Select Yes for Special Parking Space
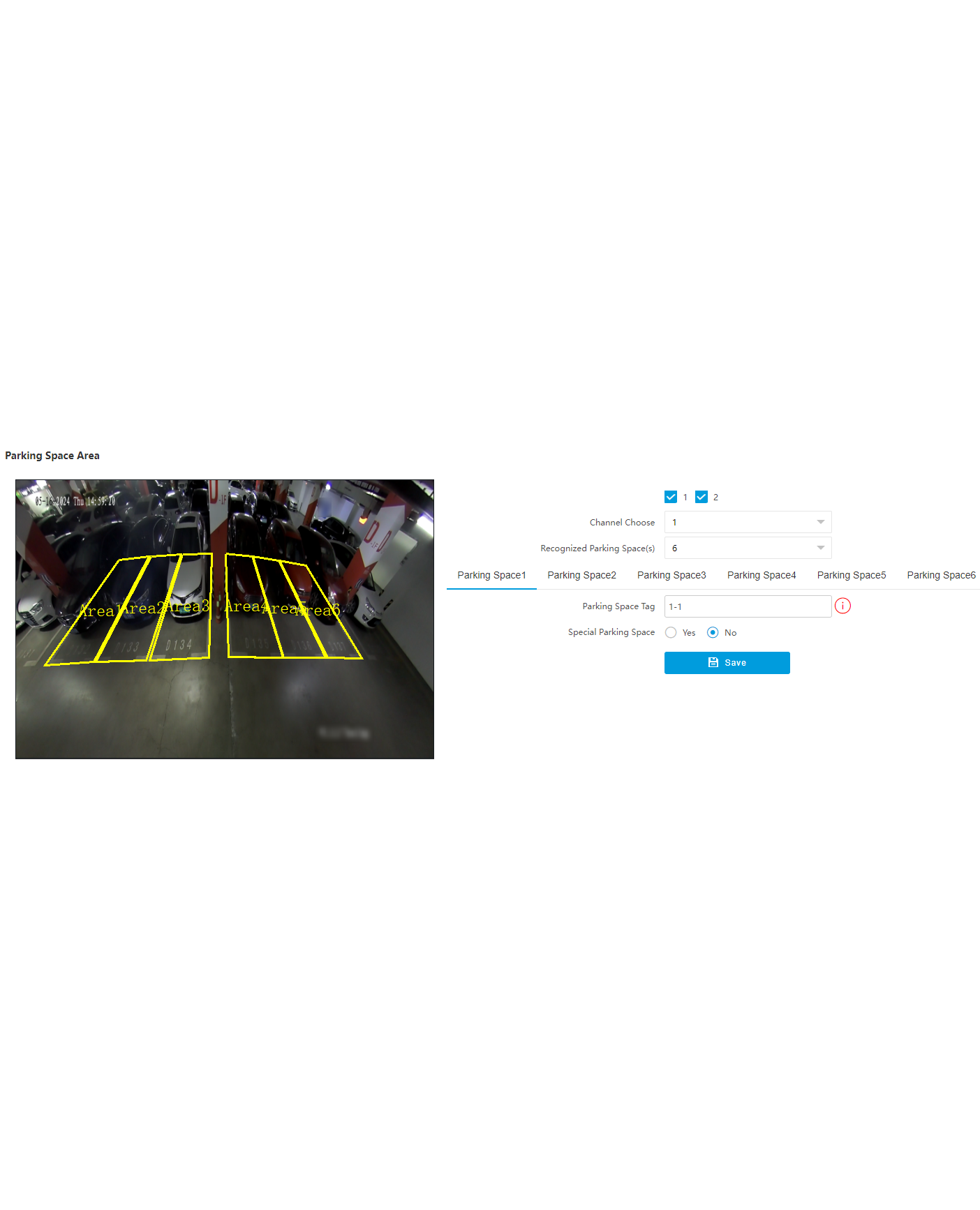This screenshot has width=980, height=1210. (x=671, y=632)
